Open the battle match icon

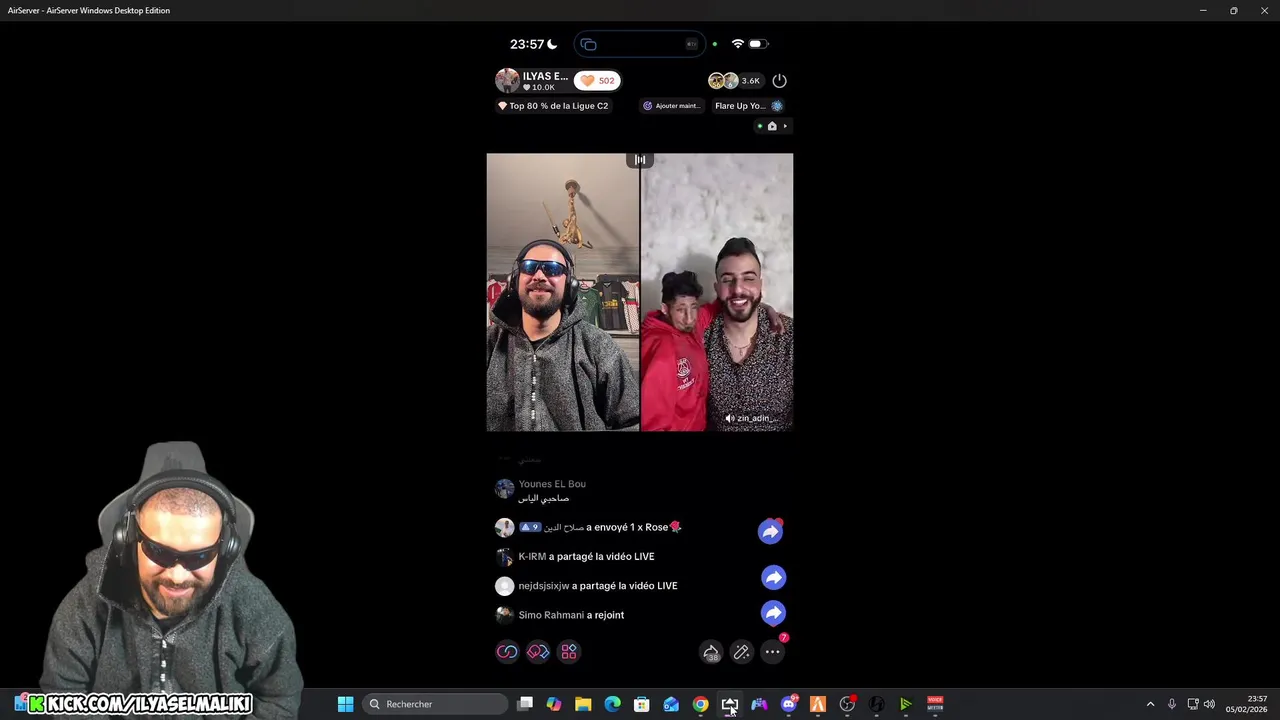pos(538,652)
